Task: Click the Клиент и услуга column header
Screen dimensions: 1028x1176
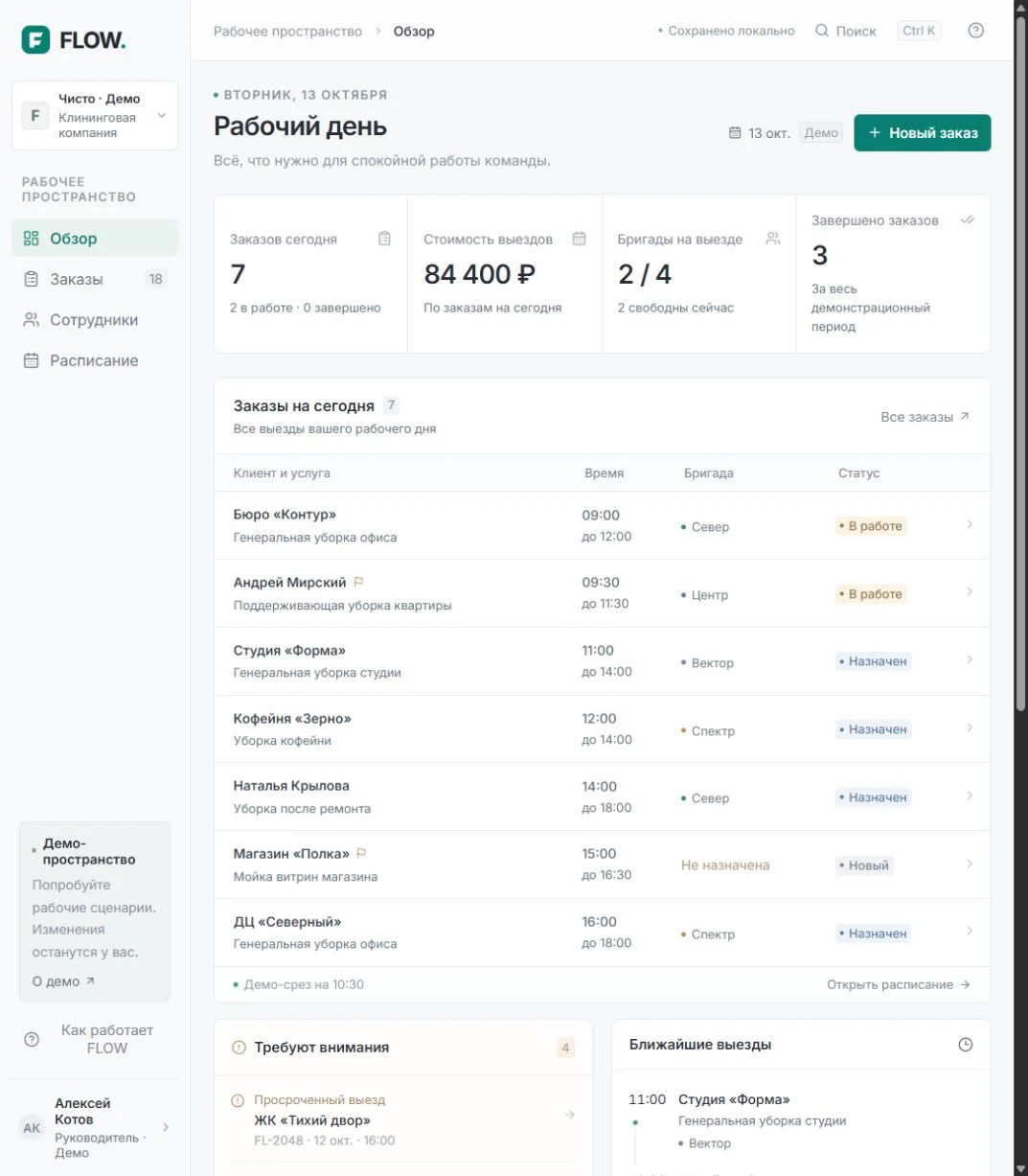Action: coord(282,473)
